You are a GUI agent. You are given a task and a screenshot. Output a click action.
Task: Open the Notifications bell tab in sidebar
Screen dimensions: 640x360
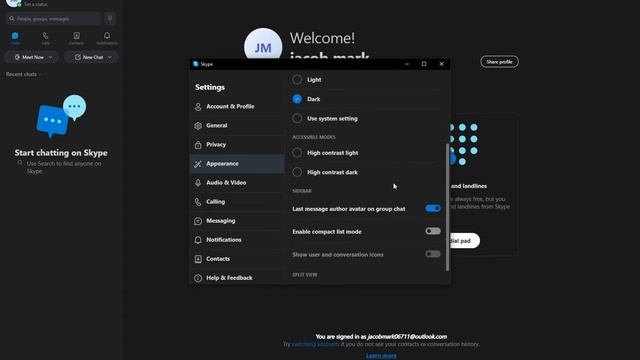(107, 36)
